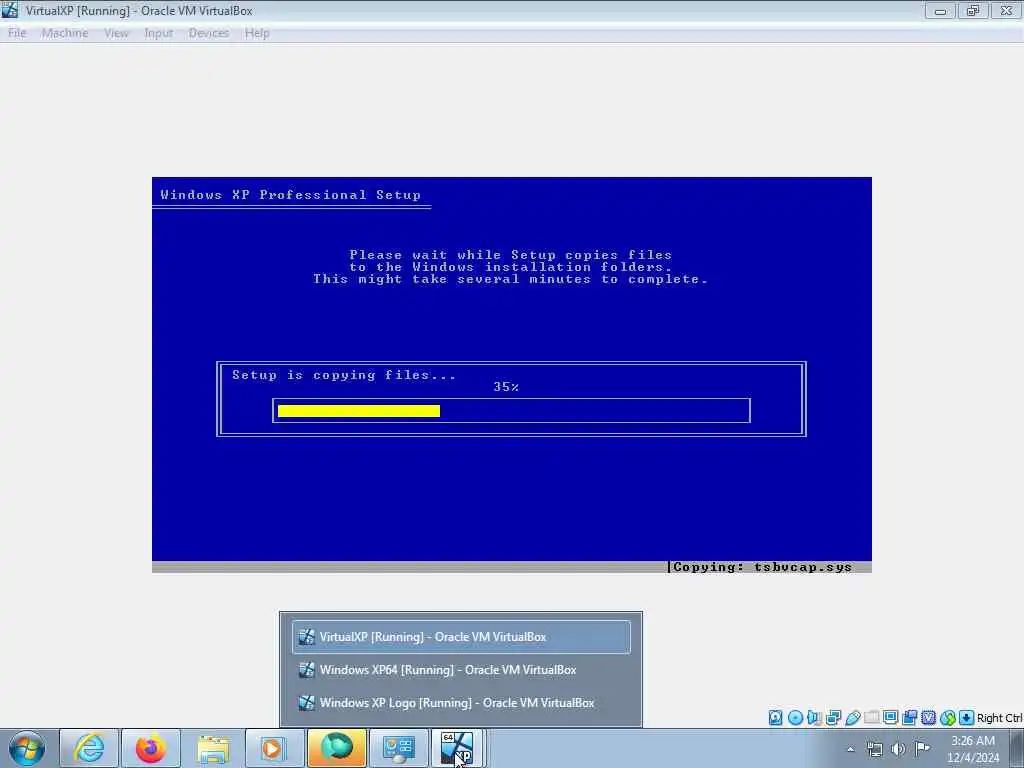Click the Copying: tsbvcap.sys status text
The width and height of the screenshot is (1024, 768).
(x=763, y=567)
